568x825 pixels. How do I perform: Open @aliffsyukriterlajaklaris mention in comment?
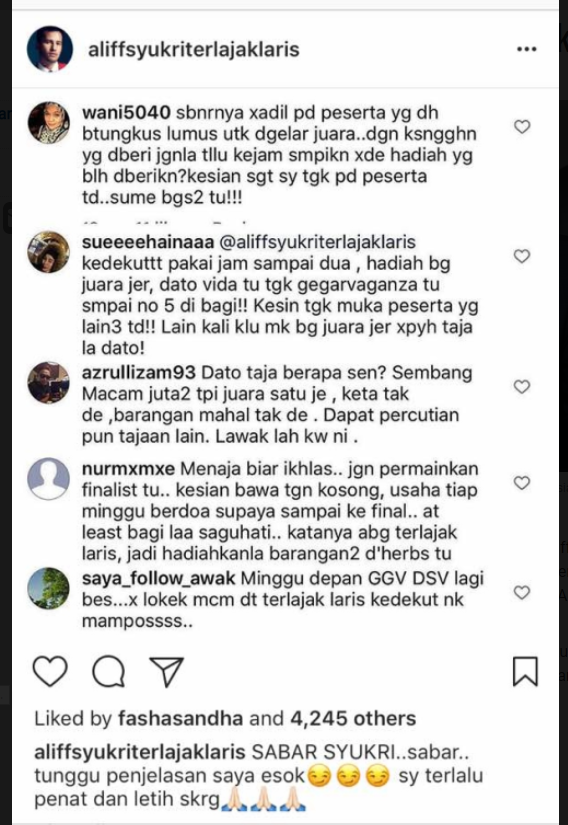click(x=317, y=242)
